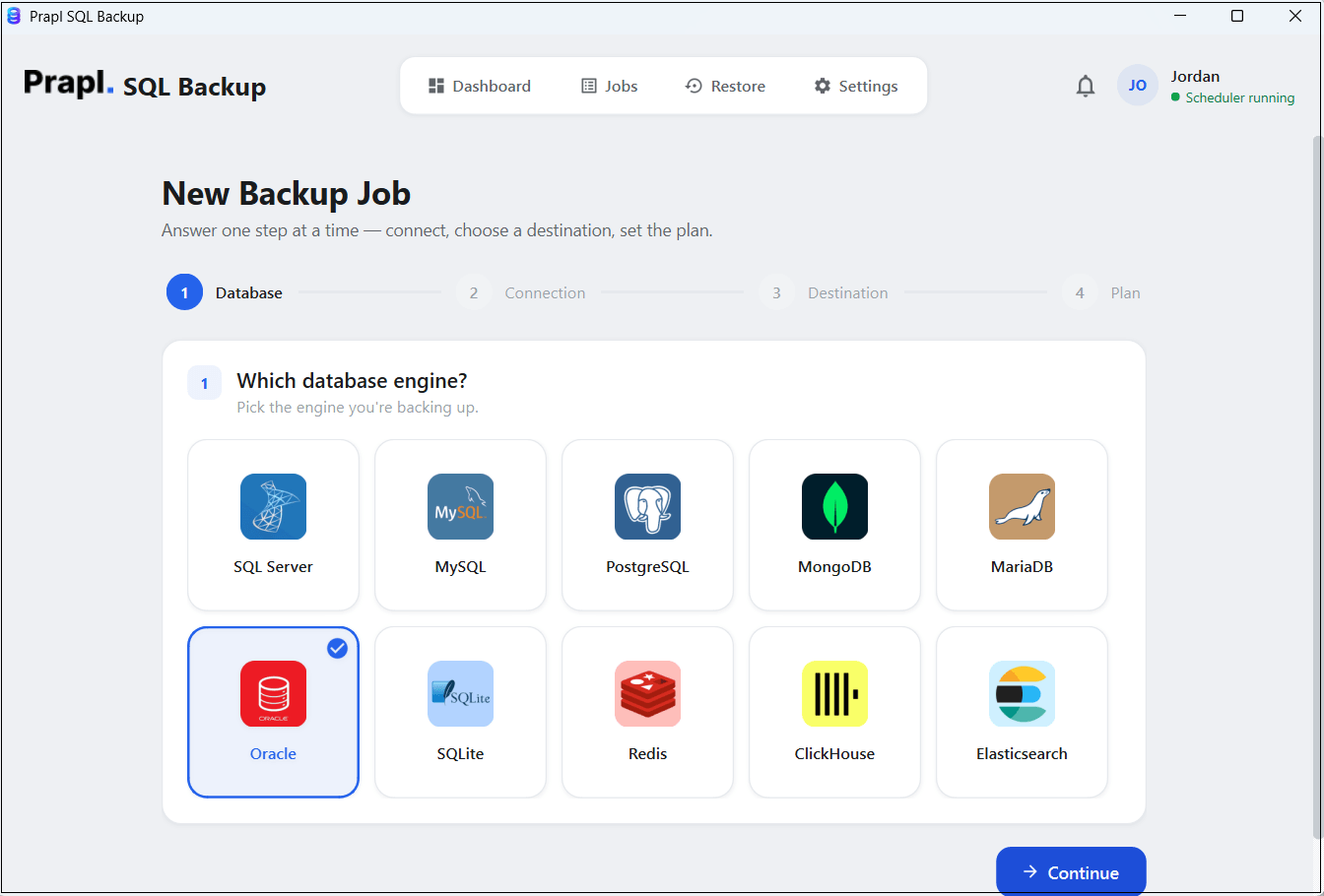Go to the Restore tab
Image resolution: width=1324 pixels, height=896 pixels.
coord(725,87)
